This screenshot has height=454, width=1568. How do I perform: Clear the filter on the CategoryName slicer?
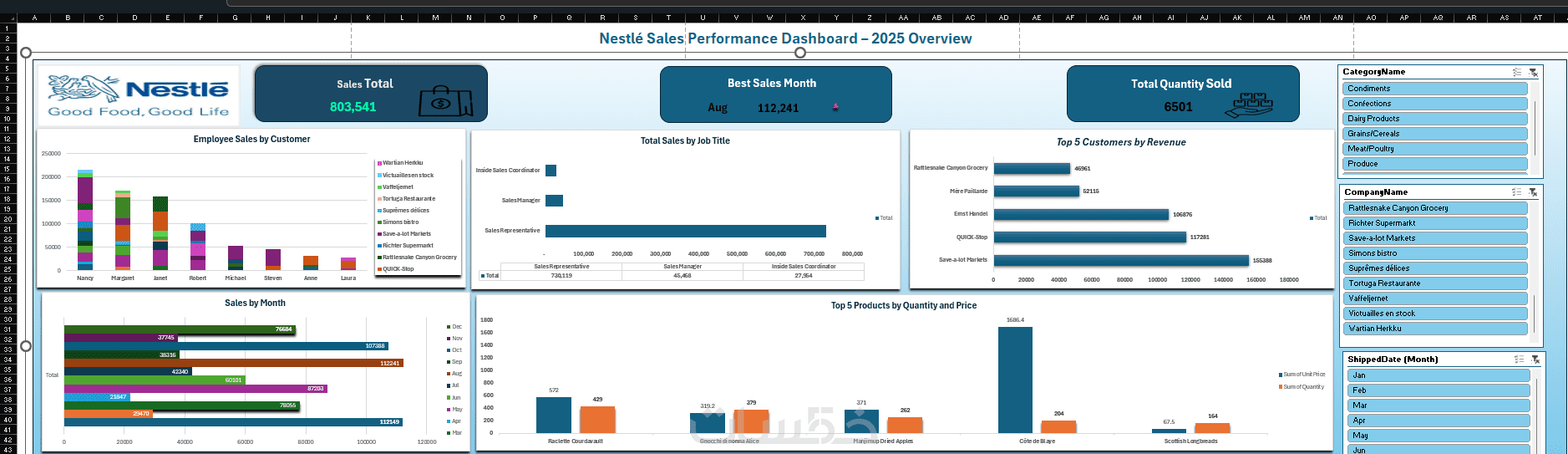tap(1533, 73)
